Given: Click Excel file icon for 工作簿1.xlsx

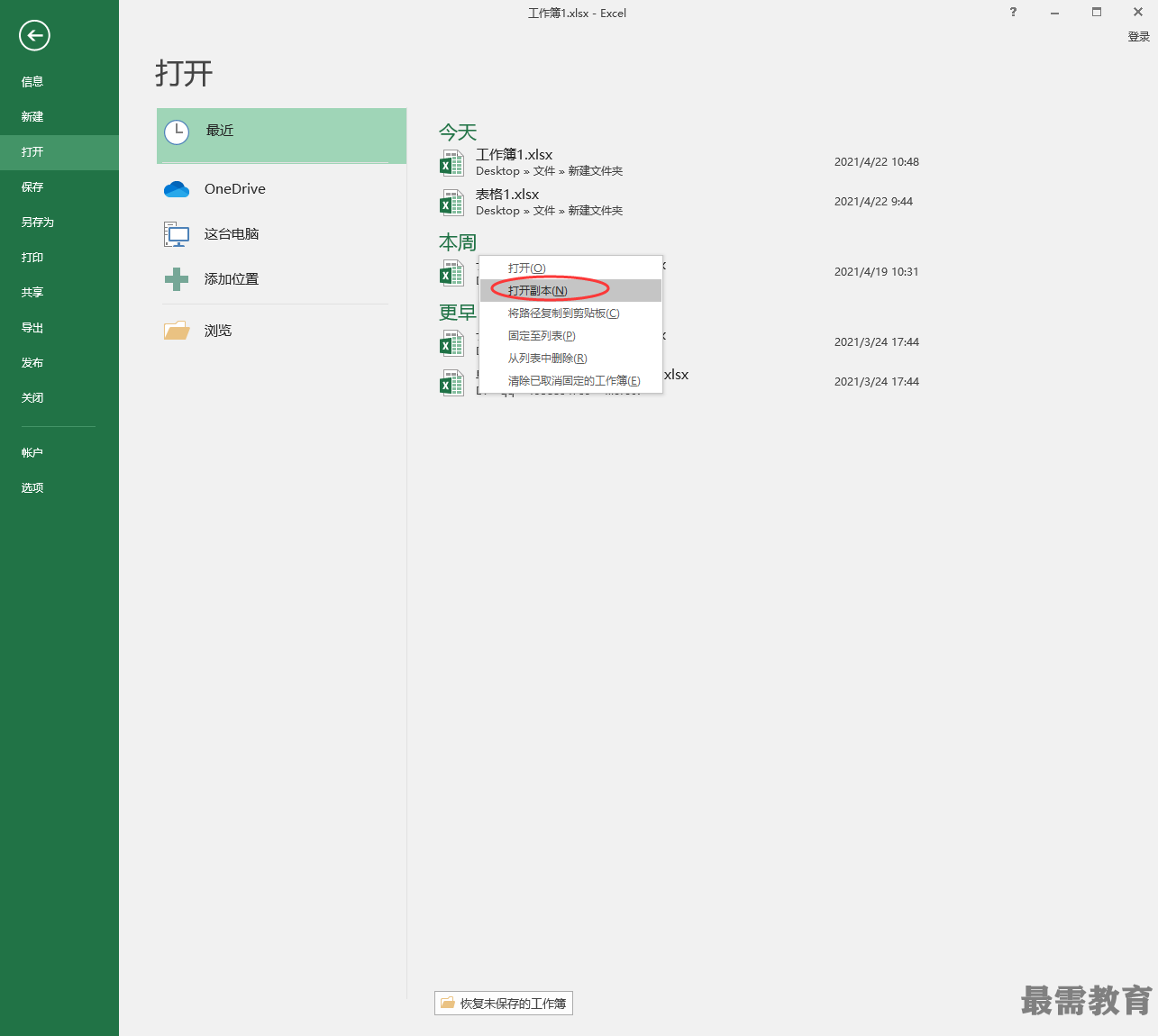Looking at the screenshot, I should pyautogui.click(x=451, y=163).
